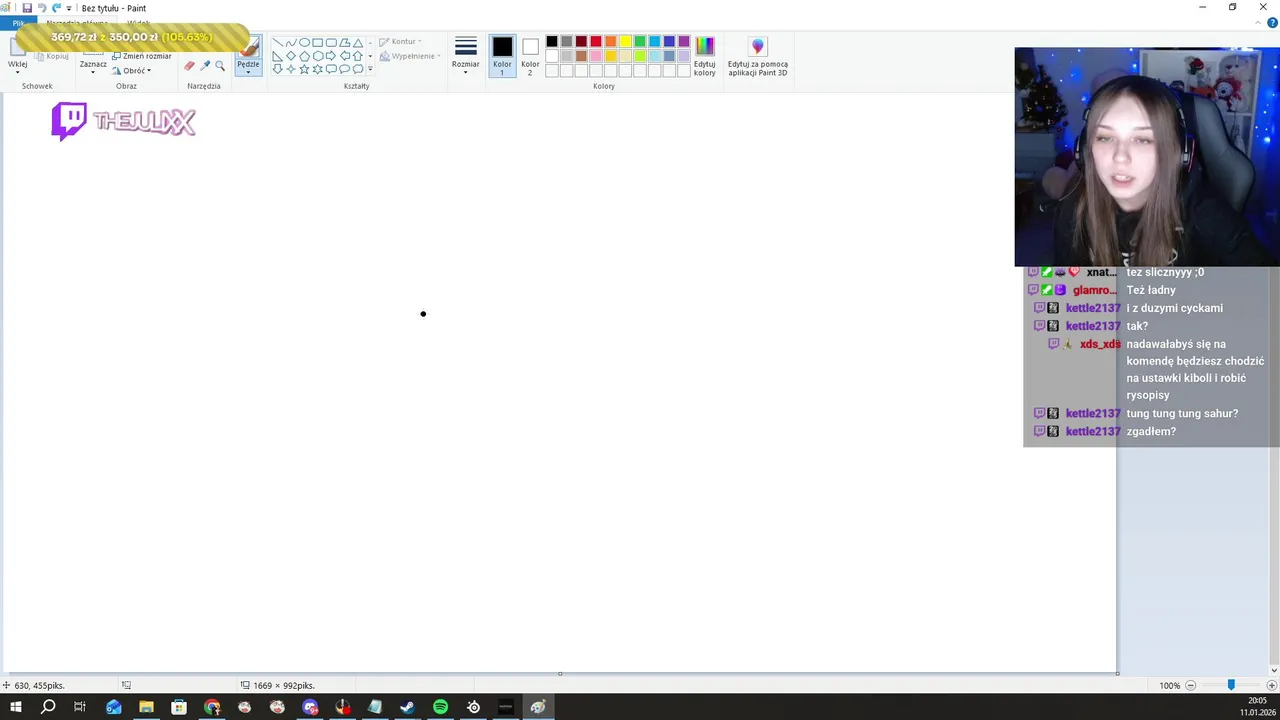Click the '1669 × 992piks.' canvas size text

click(x=284, y=685)
